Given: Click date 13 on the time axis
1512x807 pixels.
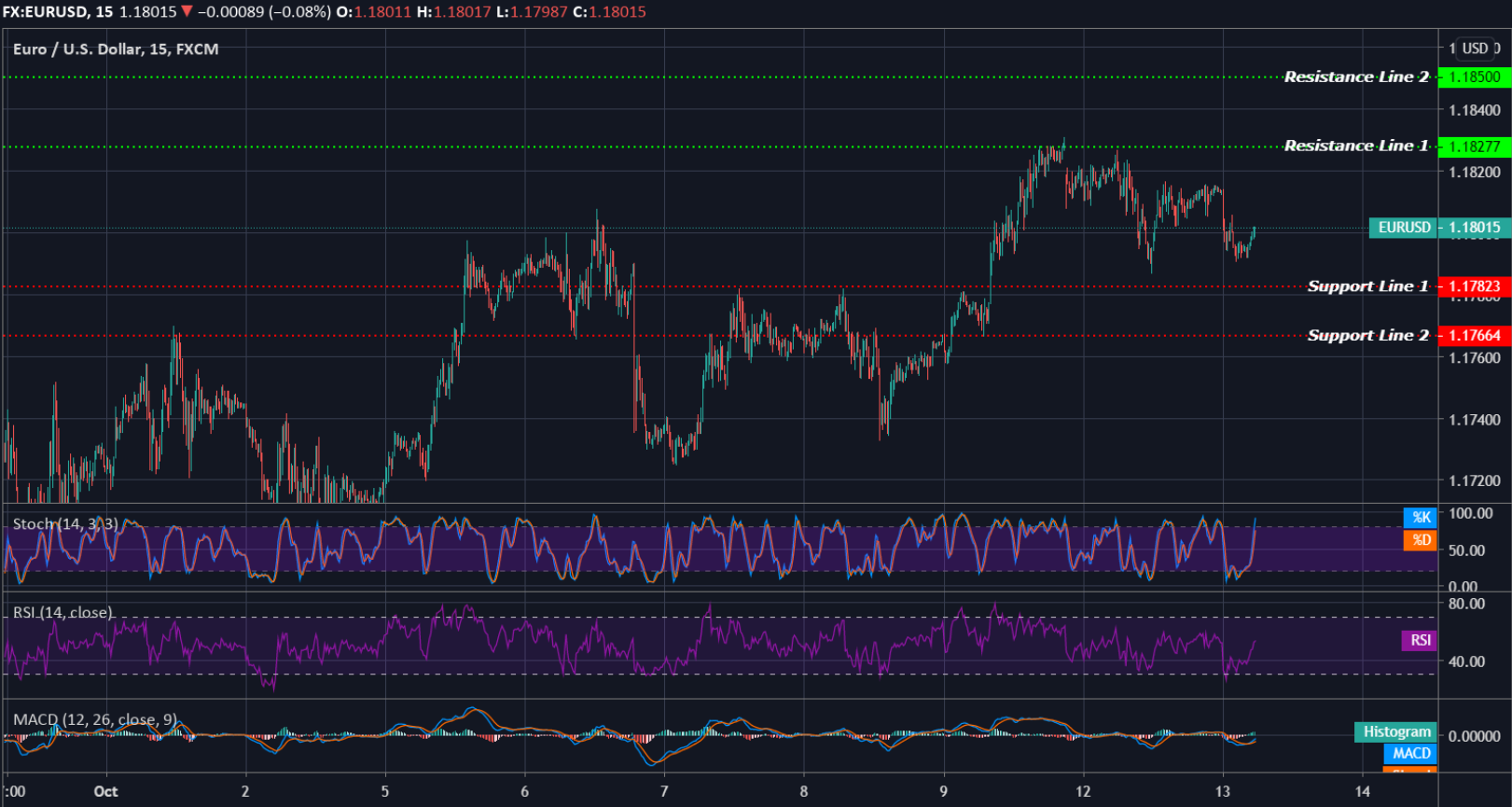Looking at the screenshot, I should (x=1223, y=791).
